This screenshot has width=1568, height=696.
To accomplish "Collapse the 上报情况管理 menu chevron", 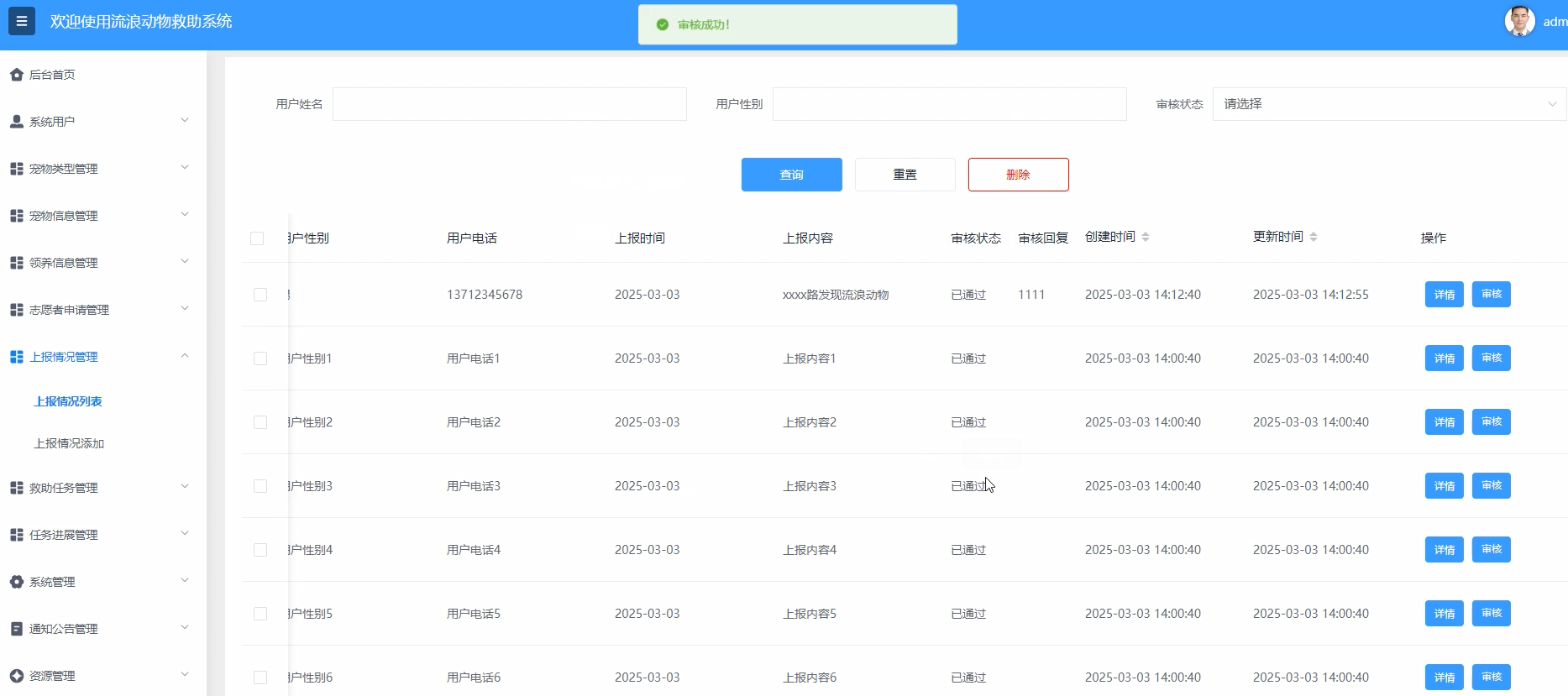I will pos(185,355).
